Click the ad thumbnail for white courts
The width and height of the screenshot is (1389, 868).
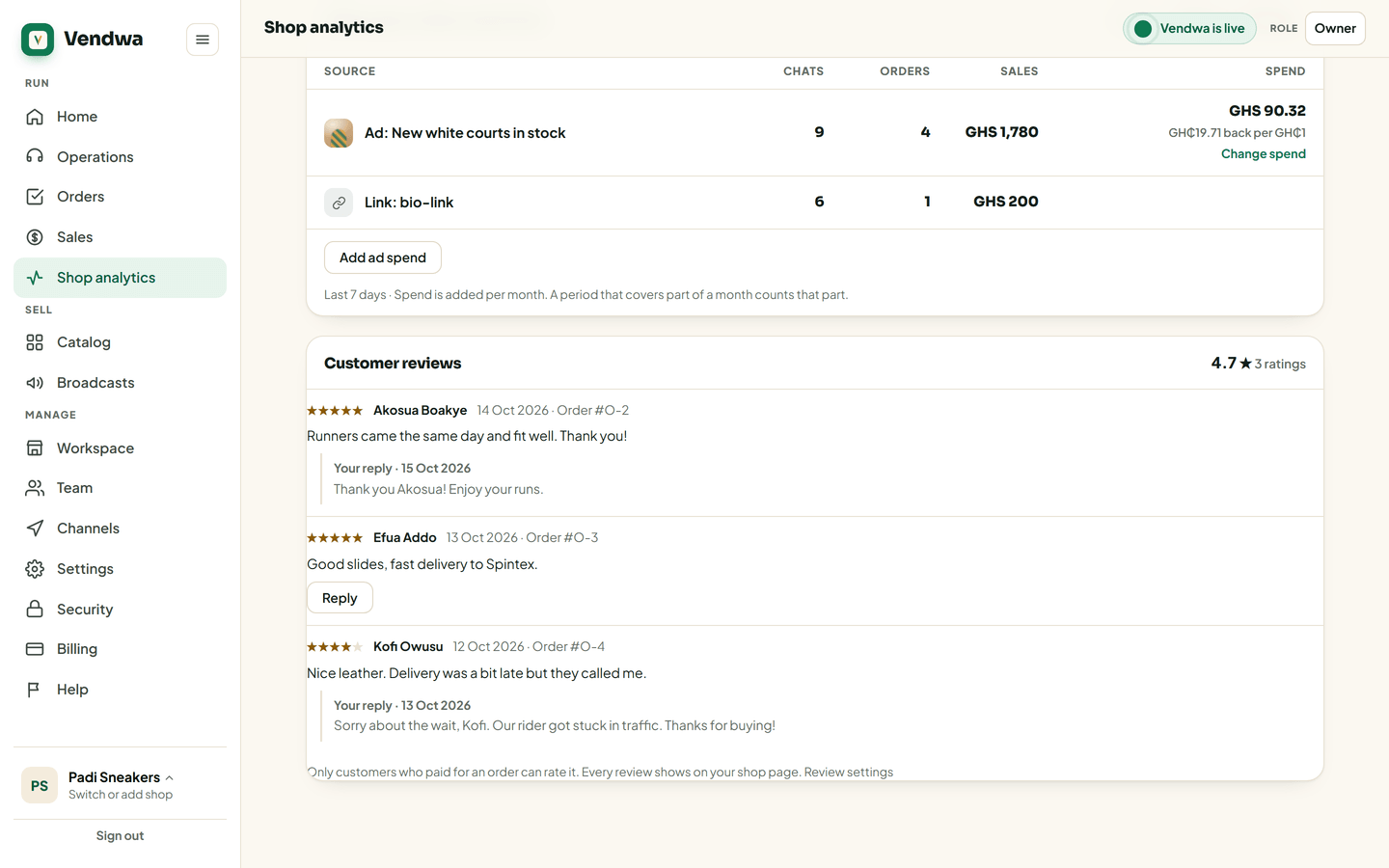[339, 133]
